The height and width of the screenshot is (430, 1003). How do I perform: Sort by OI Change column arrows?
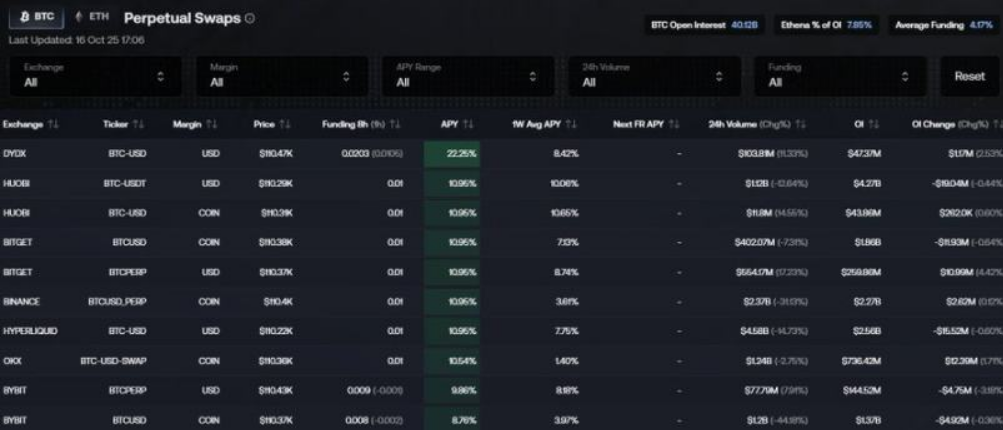coord(998,125)
